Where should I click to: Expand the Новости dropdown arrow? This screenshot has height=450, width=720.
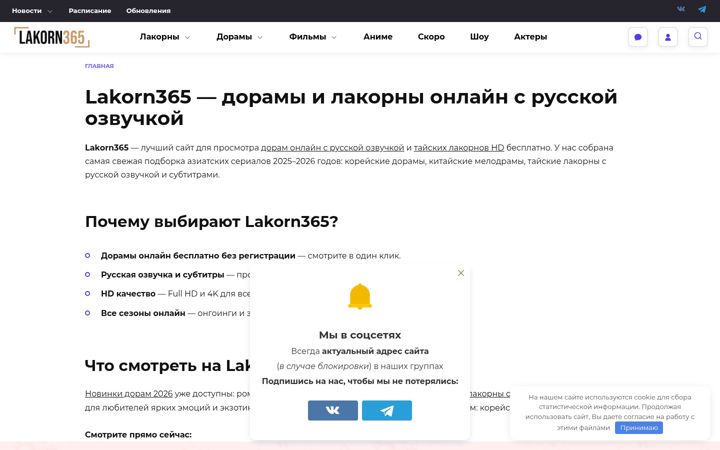[50, 11]
